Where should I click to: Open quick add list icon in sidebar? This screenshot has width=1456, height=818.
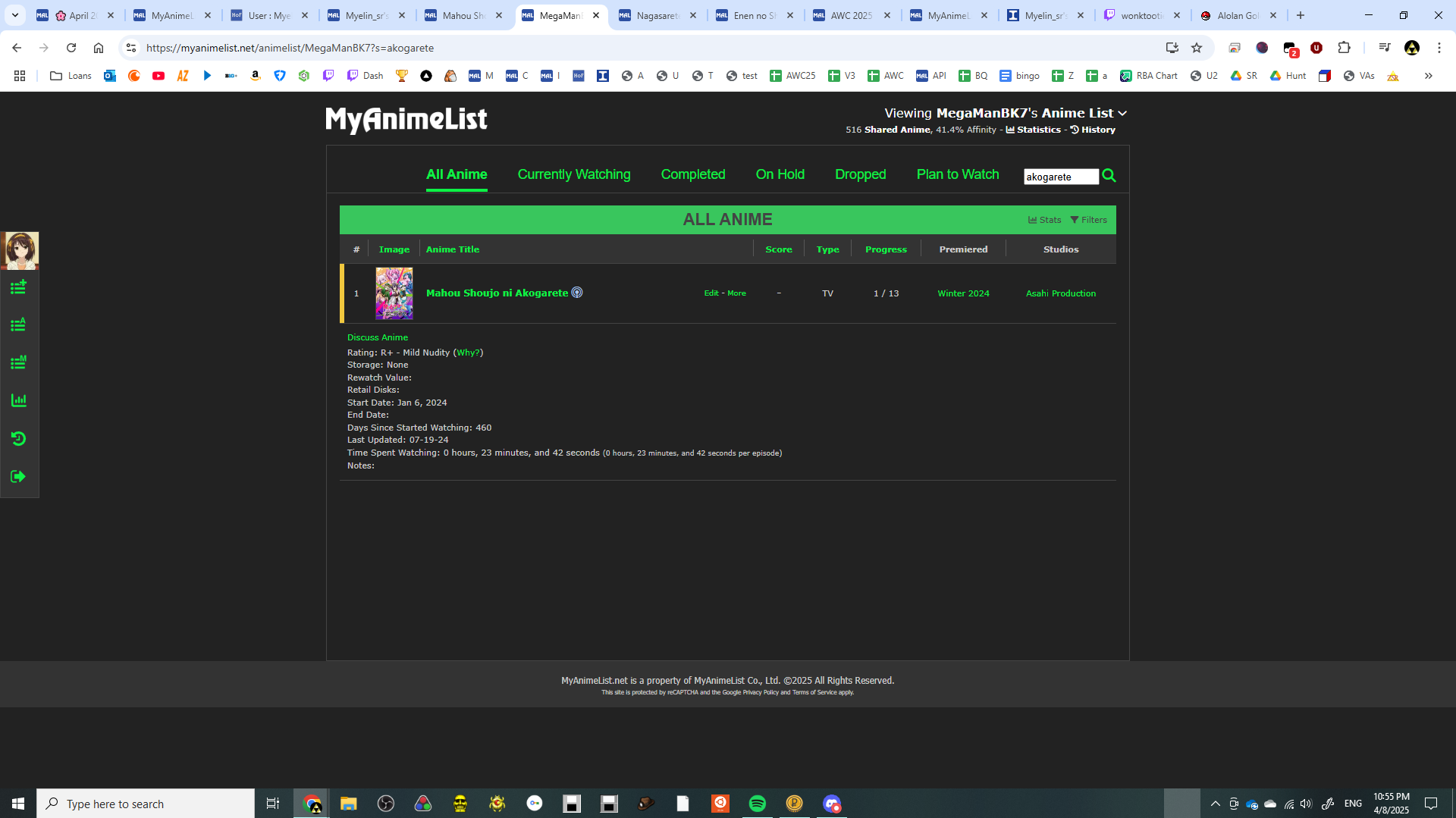pyautogui.click(x=18, y=287)
